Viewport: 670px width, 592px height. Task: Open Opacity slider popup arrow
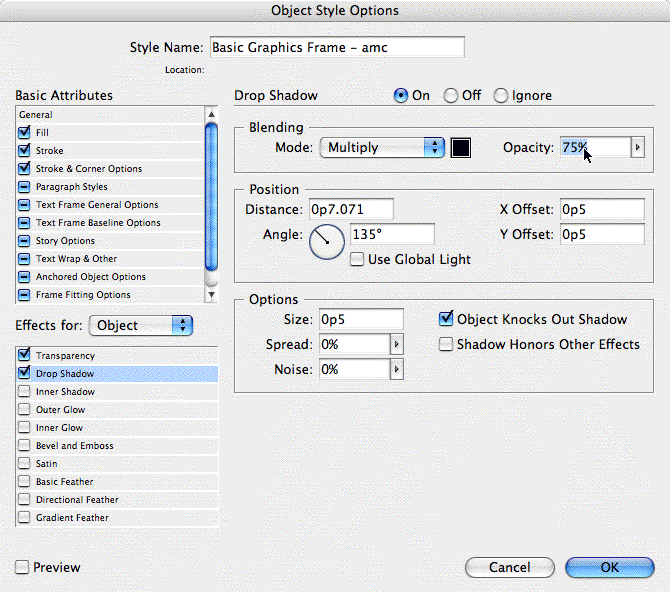638,147
